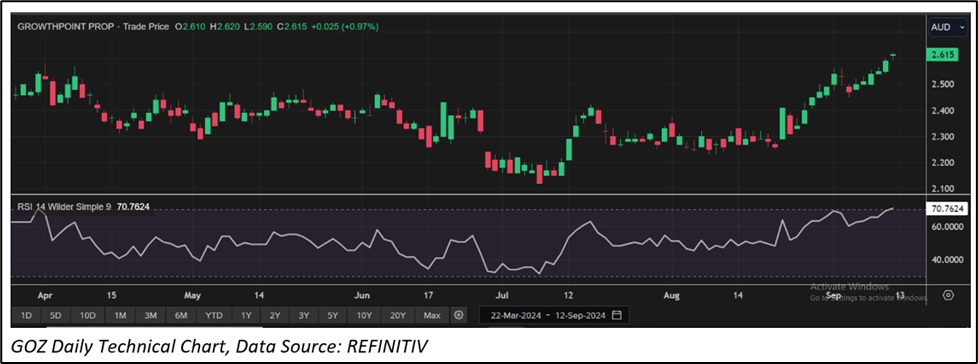Select the YTD time range
This screenshot has height=364, width=978.
[213, 316]
